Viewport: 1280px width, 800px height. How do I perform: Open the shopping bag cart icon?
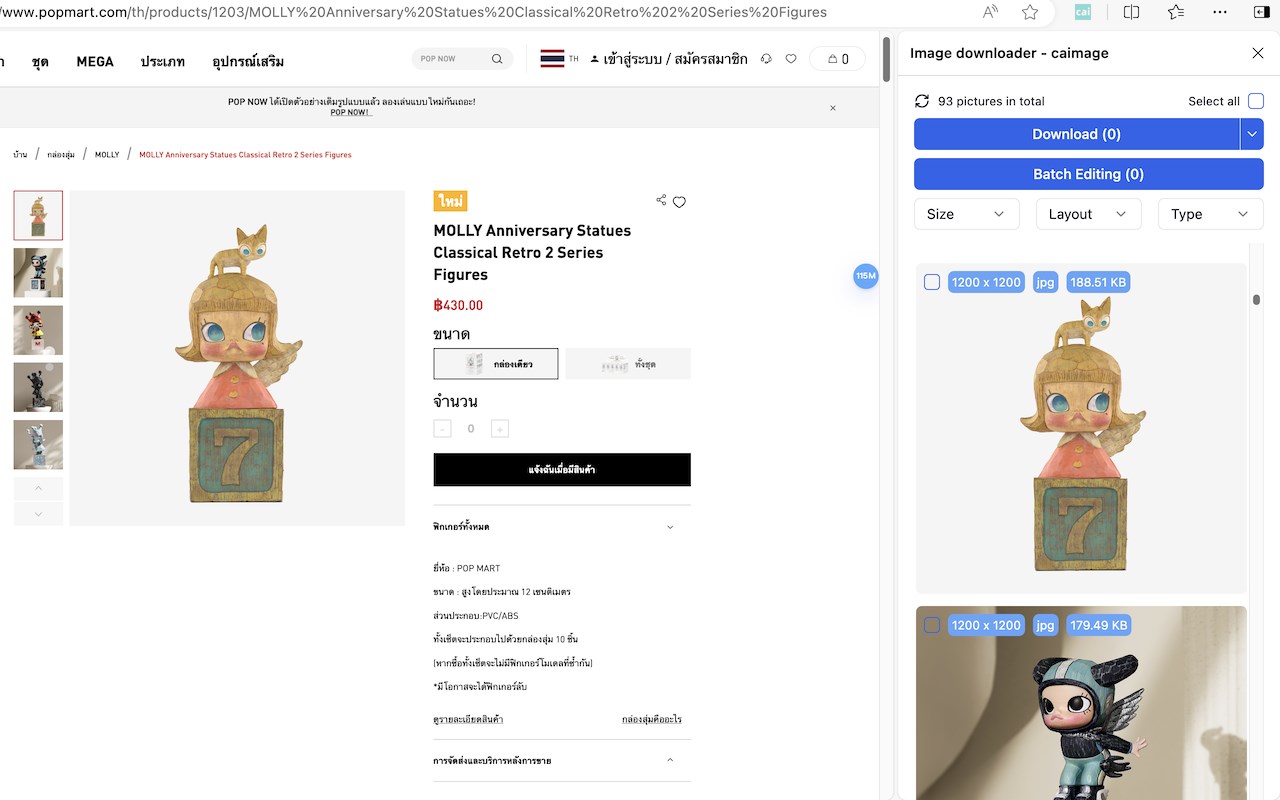pos(838,59)
